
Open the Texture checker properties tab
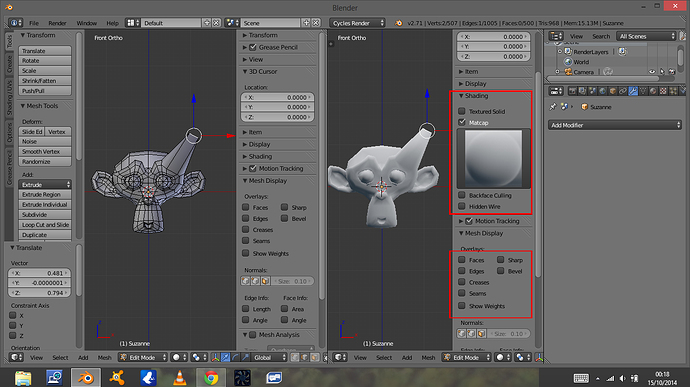663,91
